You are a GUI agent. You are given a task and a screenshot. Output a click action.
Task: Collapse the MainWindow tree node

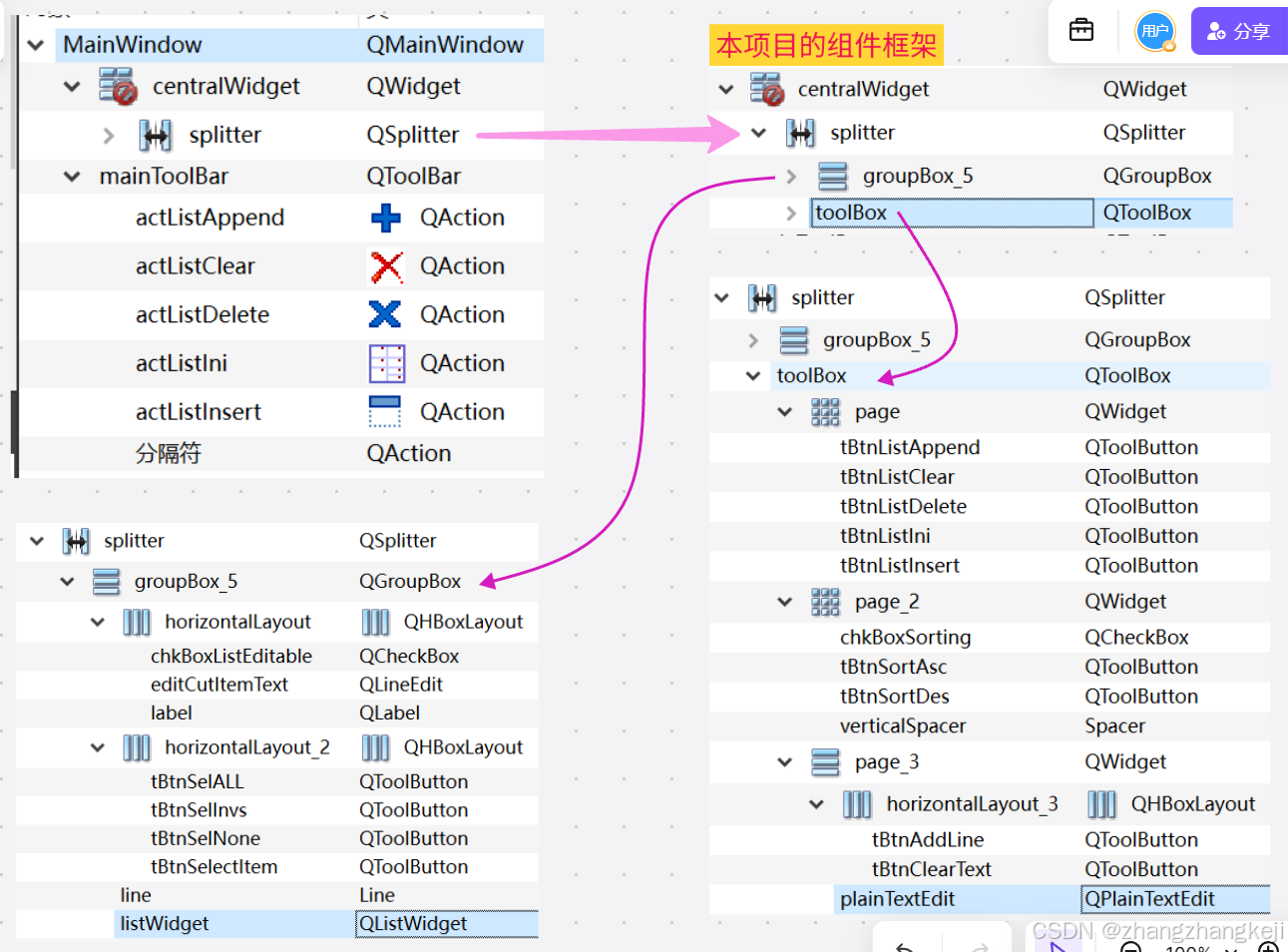tap(36, 45)
